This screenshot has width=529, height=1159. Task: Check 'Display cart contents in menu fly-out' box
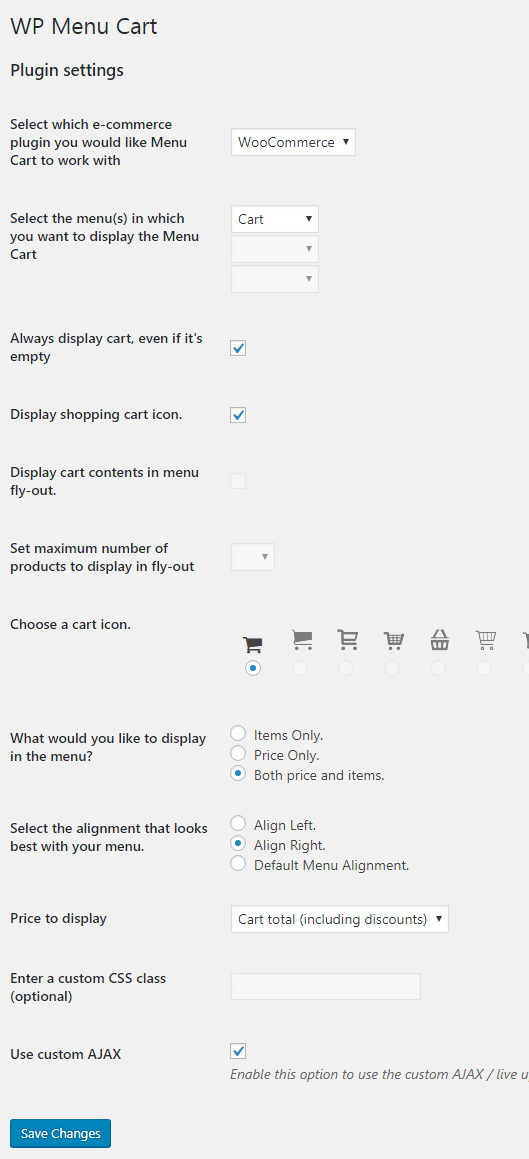point(238,481)
